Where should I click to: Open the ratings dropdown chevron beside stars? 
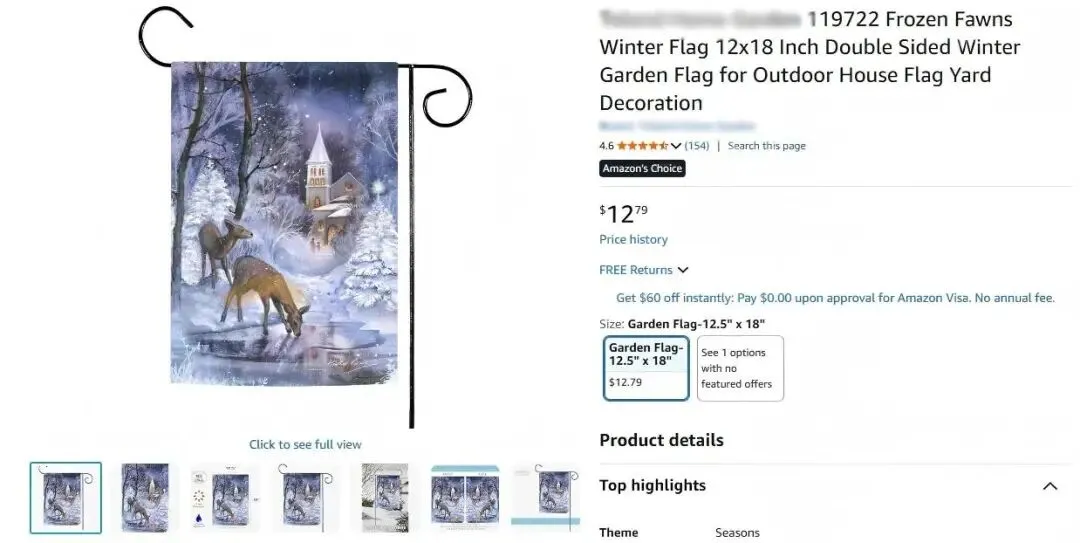point(676,145)
